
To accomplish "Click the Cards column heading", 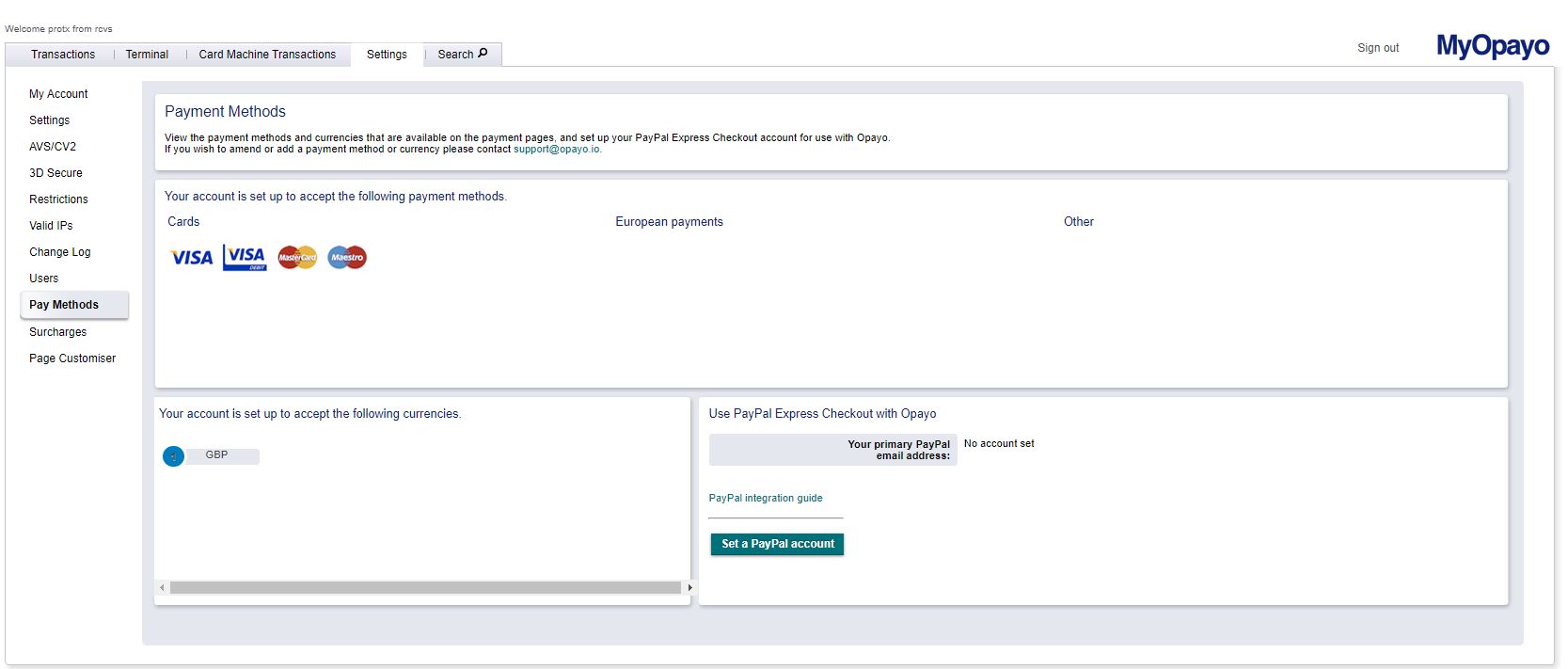I will pyautogui.click(x=183, y=222).
